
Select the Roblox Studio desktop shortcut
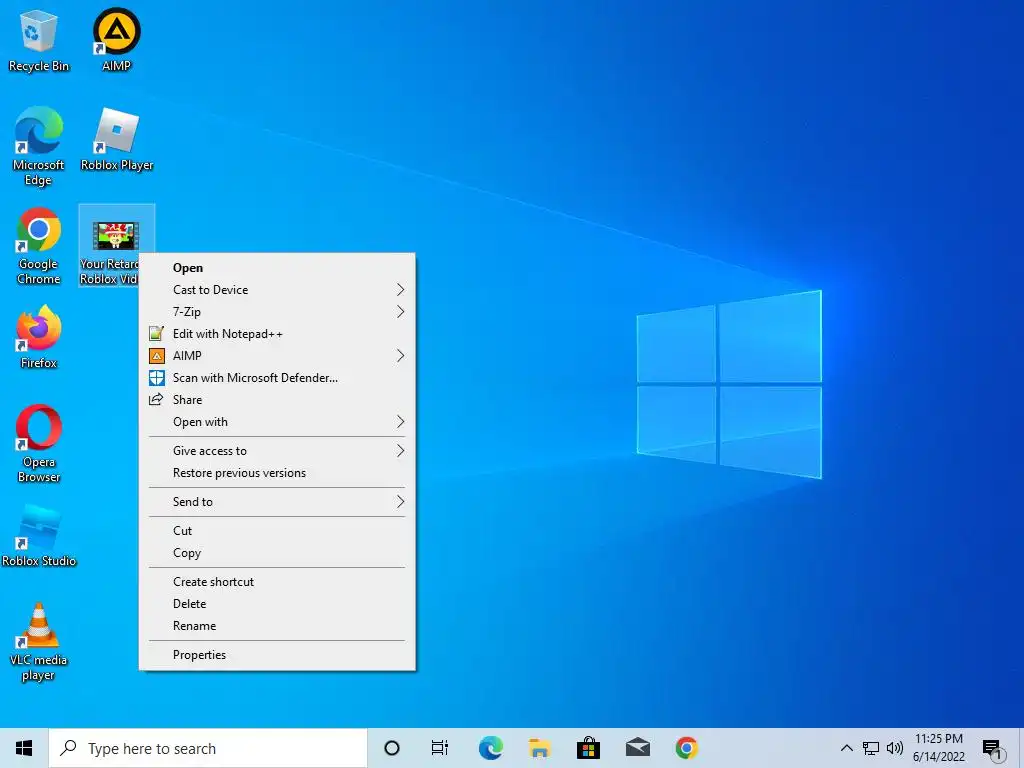tap(39, 536)
